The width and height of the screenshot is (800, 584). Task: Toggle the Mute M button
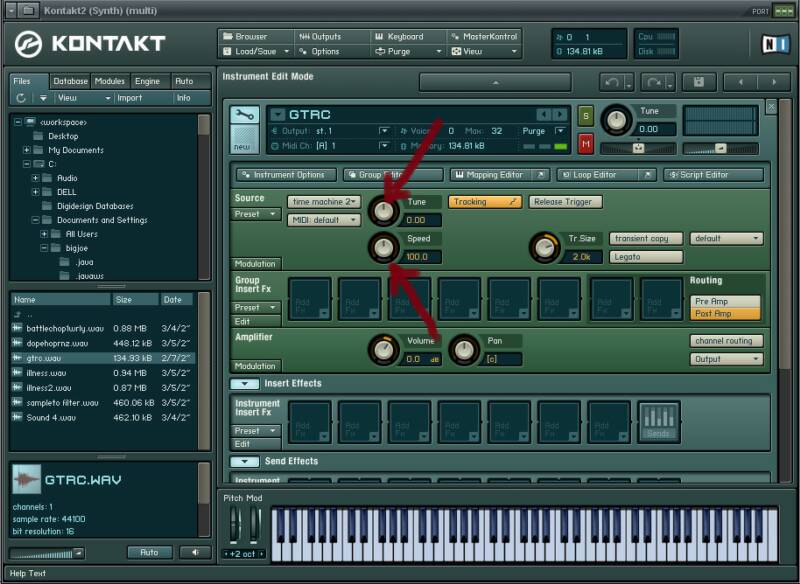point(586,144)
